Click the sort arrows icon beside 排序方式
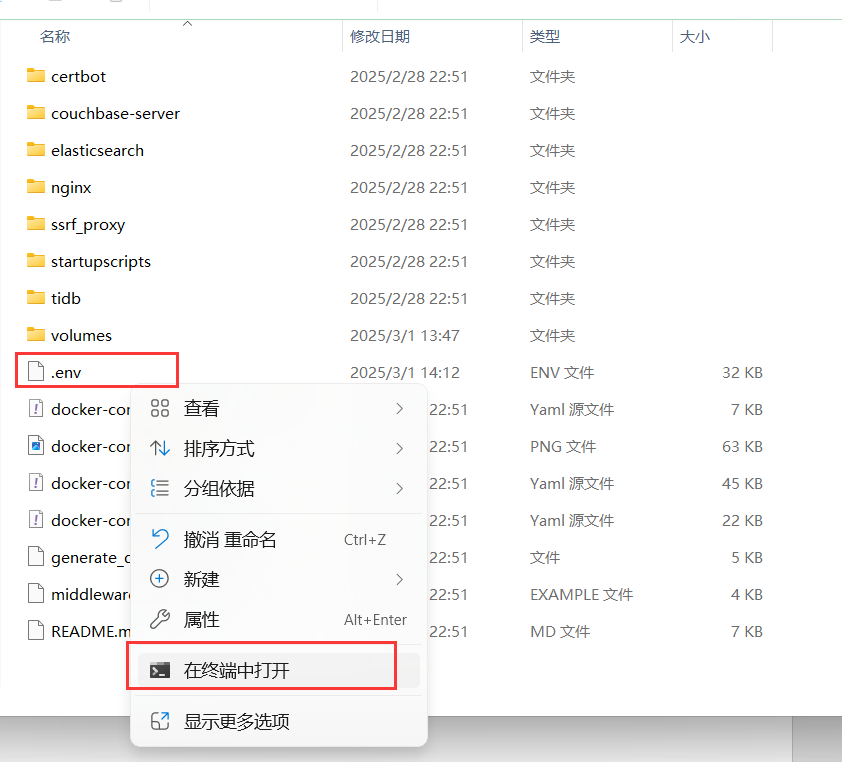This screenshot has height=762, width=842. tap(160, 448)
